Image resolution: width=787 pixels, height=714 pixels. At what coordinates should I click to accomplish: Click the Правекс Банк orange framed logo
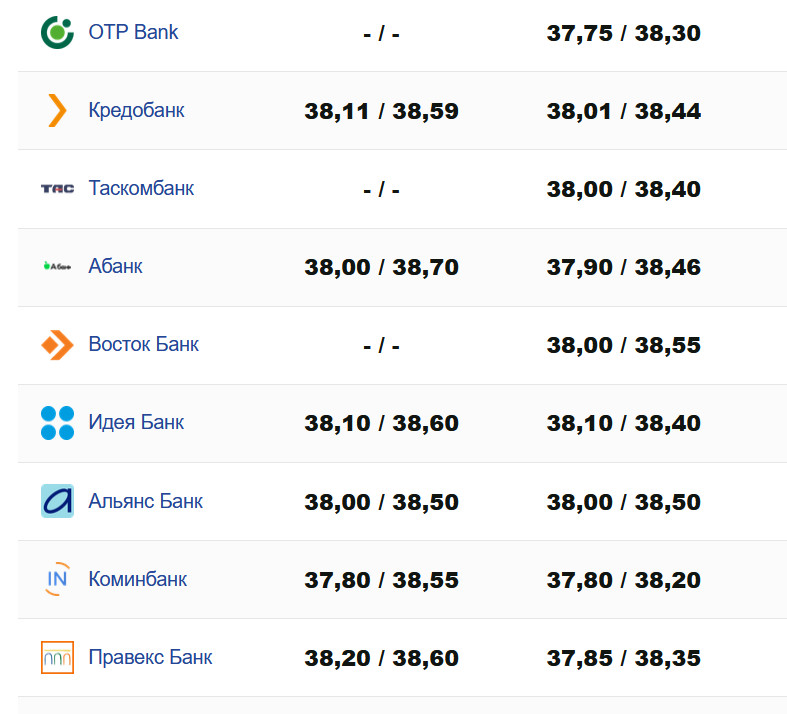pos(57,657)
